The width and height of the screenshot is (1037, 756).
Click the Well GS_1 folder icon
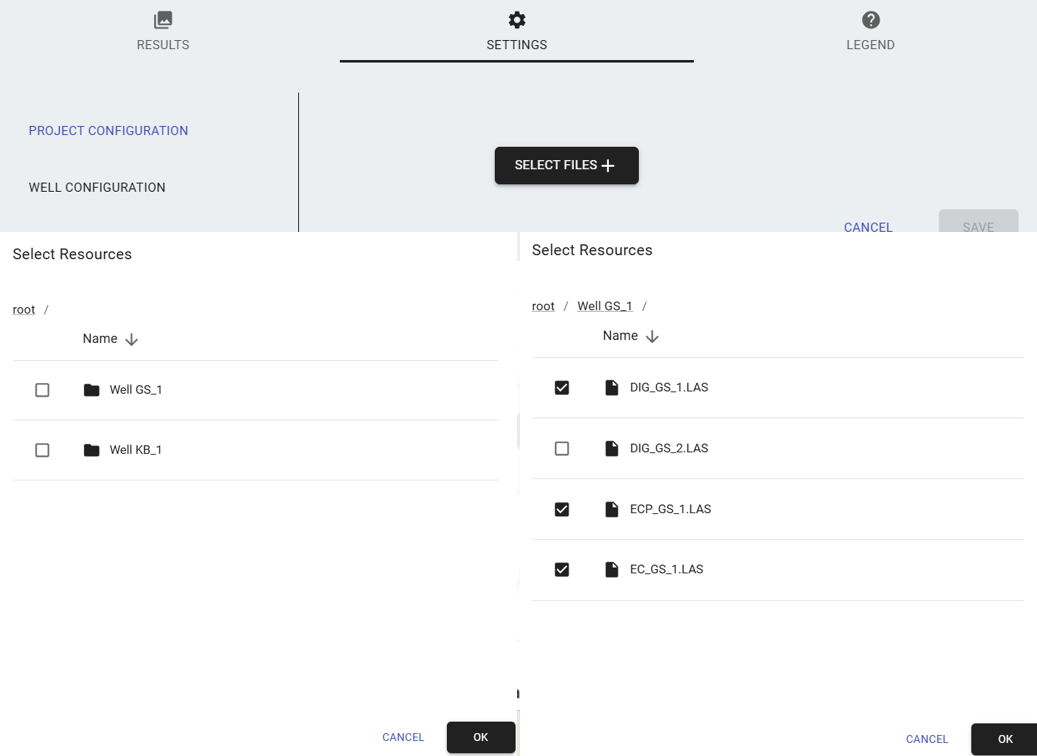coord(92,390)
